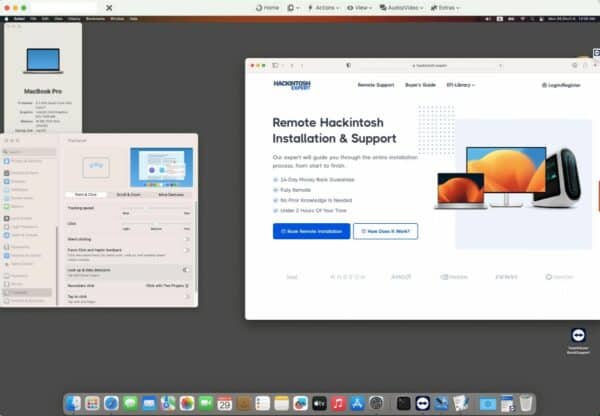Open Secondary click dropdown

tap(167, 286)
